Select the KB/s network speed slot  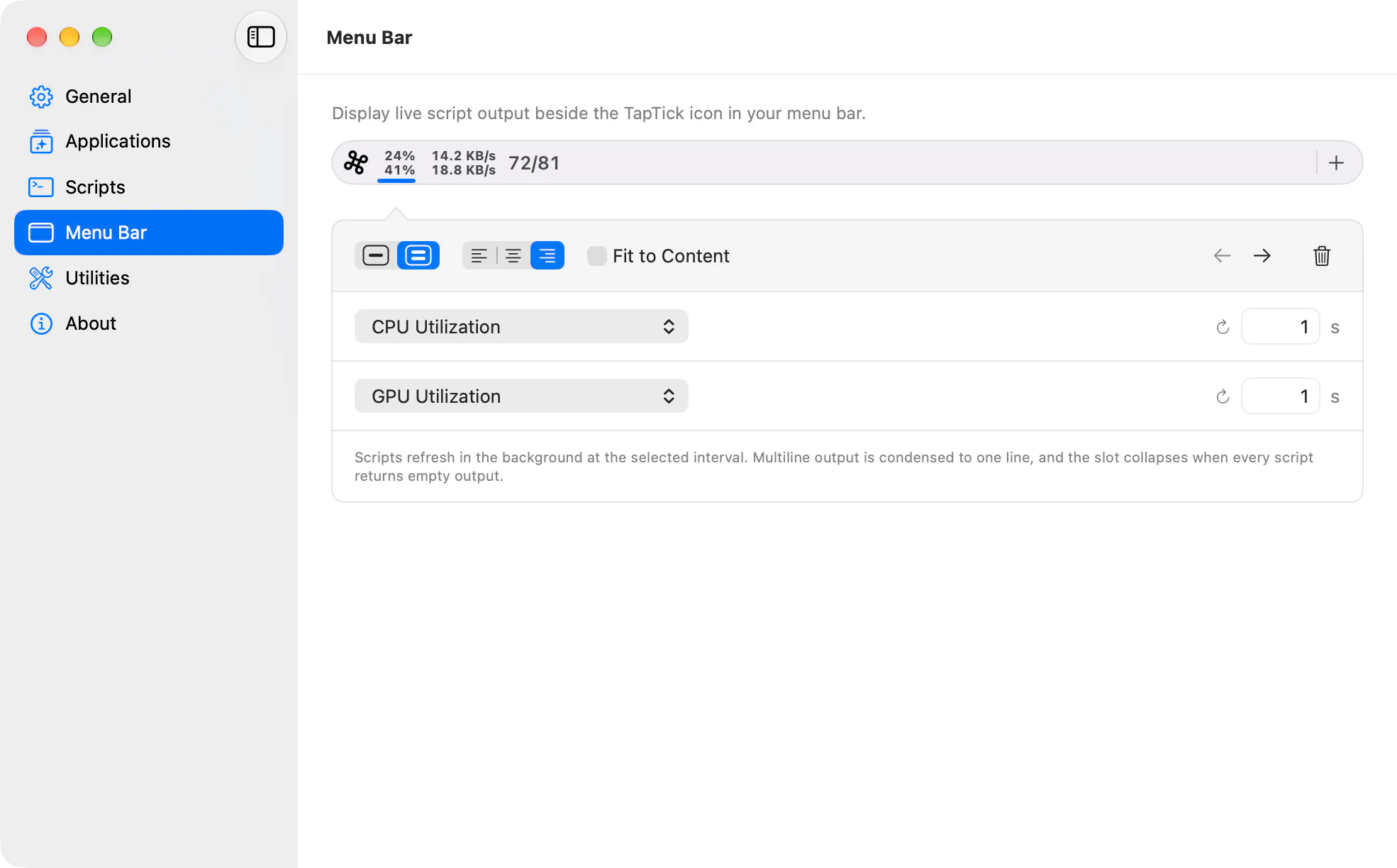[464, 163]
